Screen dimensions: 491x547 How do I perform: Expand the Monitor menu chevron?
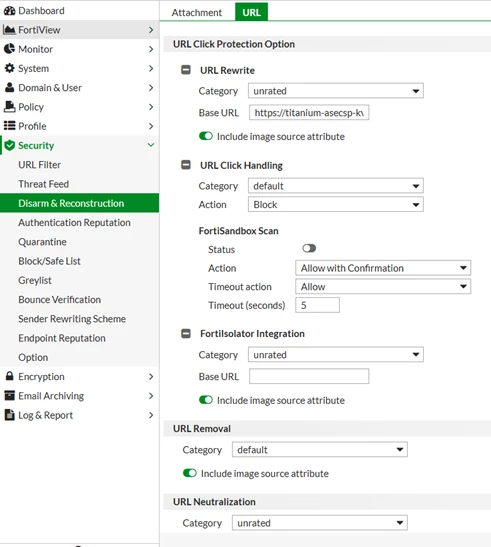[x=151, y=49]
